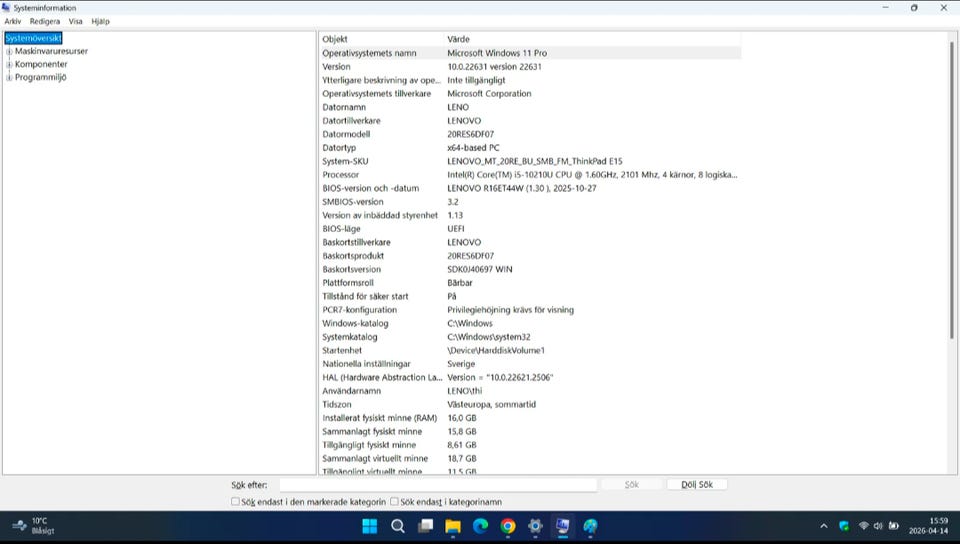Open Task View on taskbar
This screenshot has width=960, height=544.
coord(426,526)
